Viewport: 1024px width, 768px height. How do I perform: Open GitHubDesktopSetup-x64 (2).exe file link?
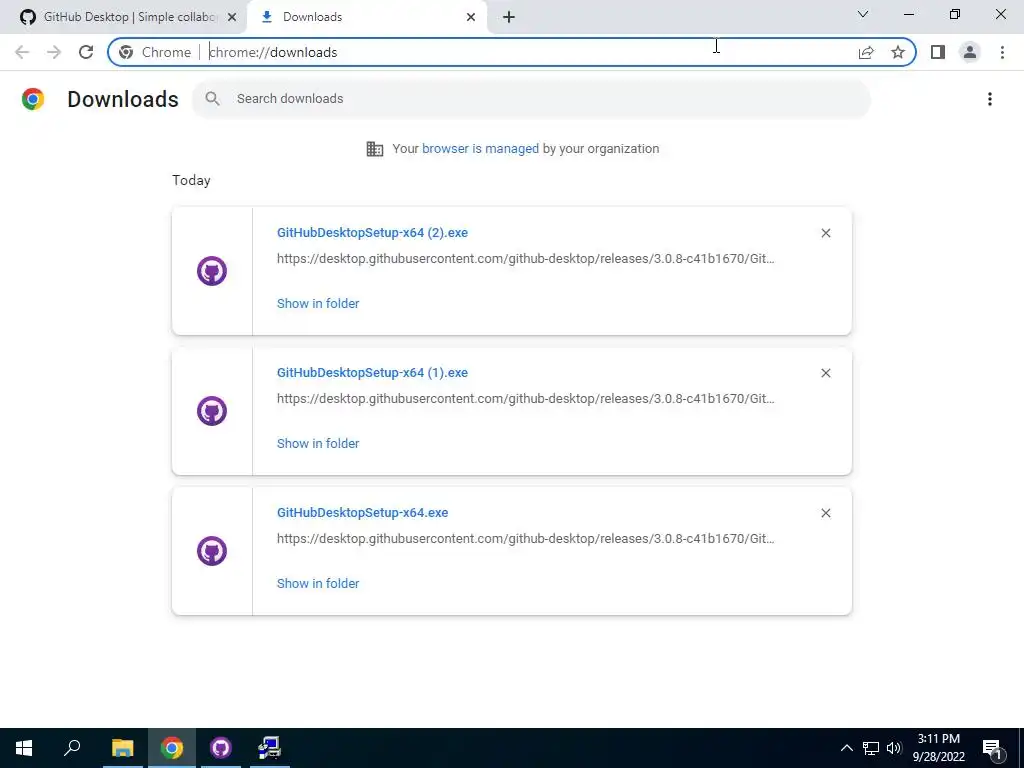372,232
